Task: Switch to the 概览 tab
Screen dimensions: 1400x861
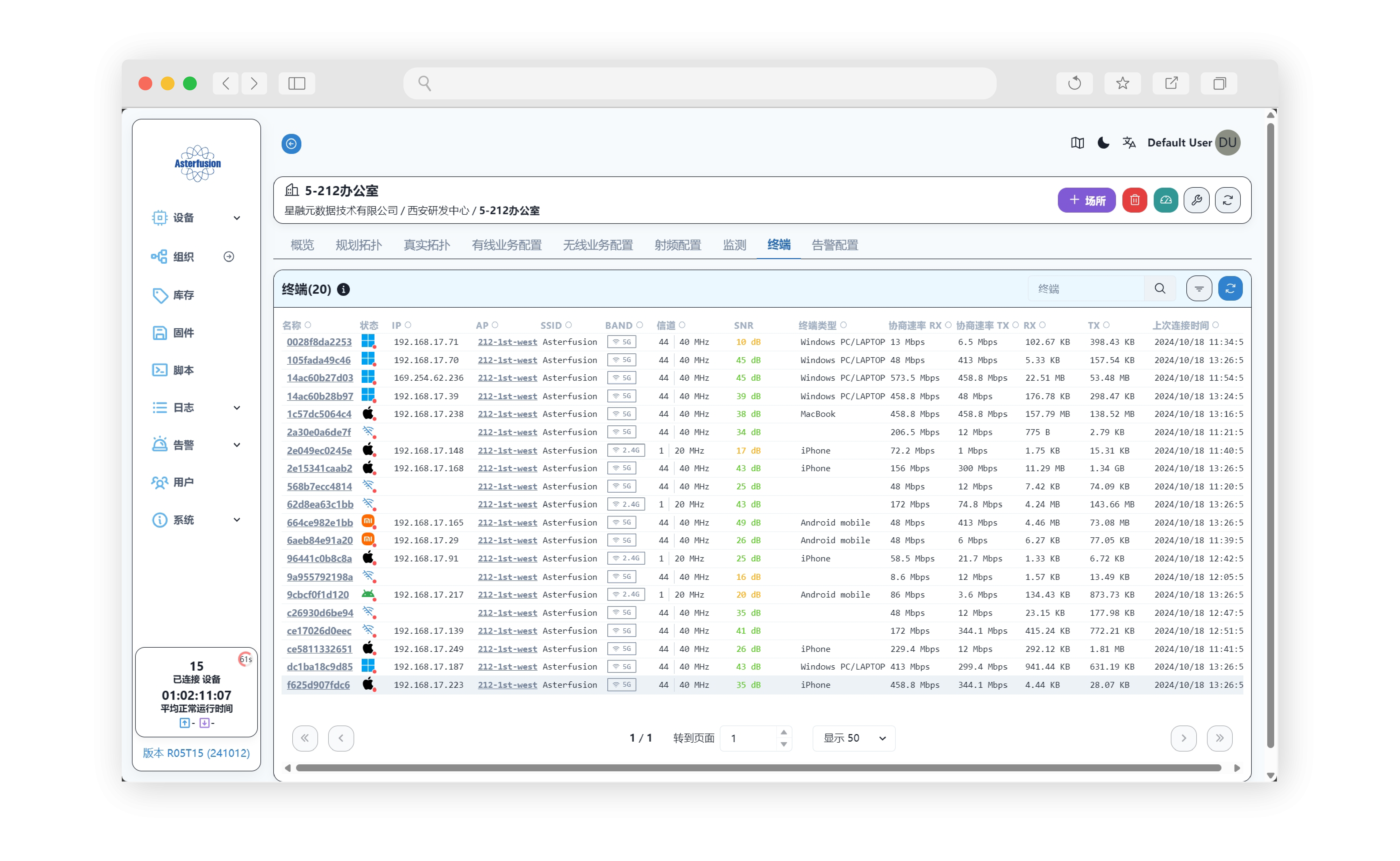Action: [x=302, y=245]
